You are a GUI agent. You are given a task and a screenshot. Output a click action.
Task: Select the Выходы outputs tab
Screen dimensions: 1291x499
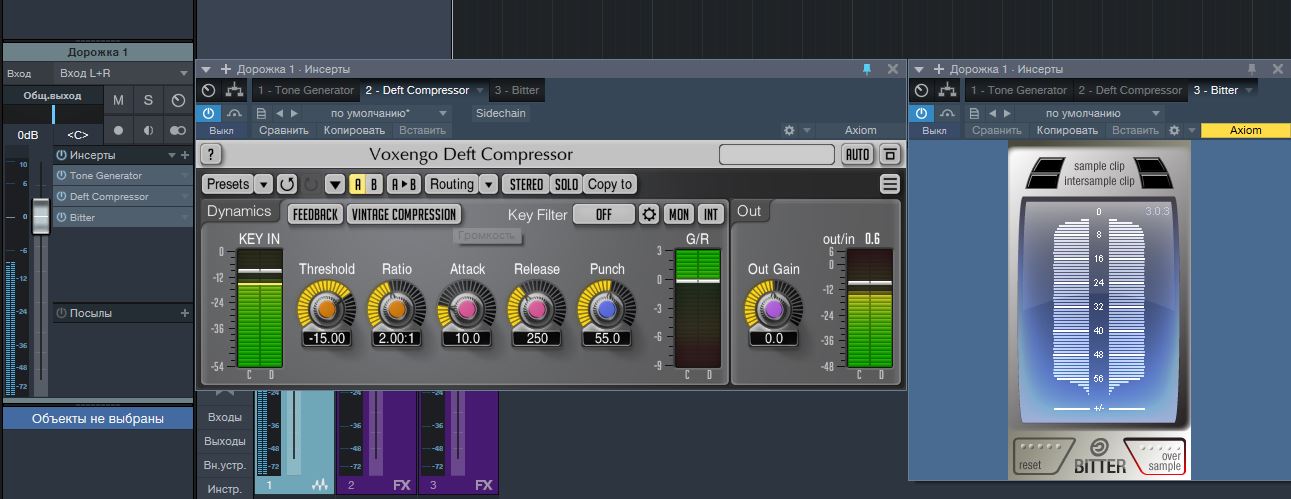(x=225, y=441)
